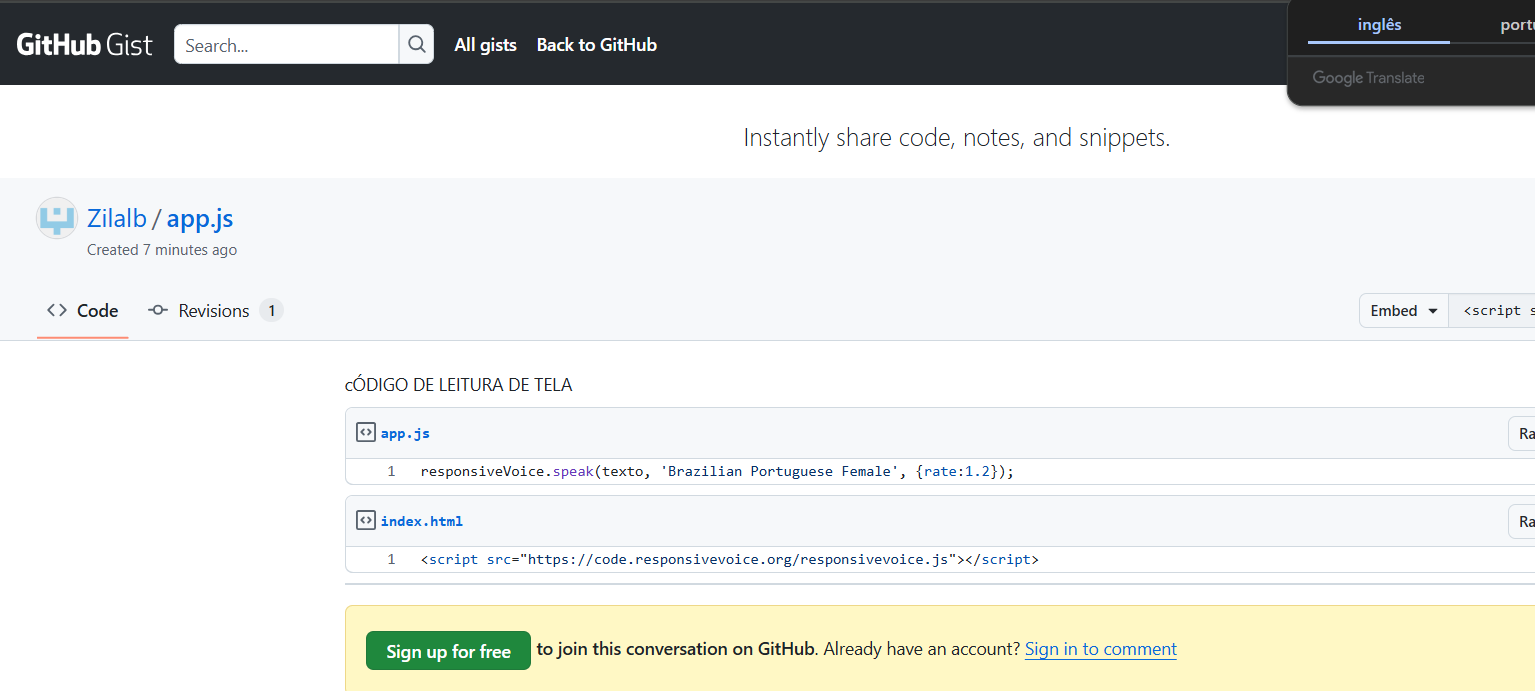Open All gists page
The width and height of the screenshot is (1535, 691).
tap(485, 45)
